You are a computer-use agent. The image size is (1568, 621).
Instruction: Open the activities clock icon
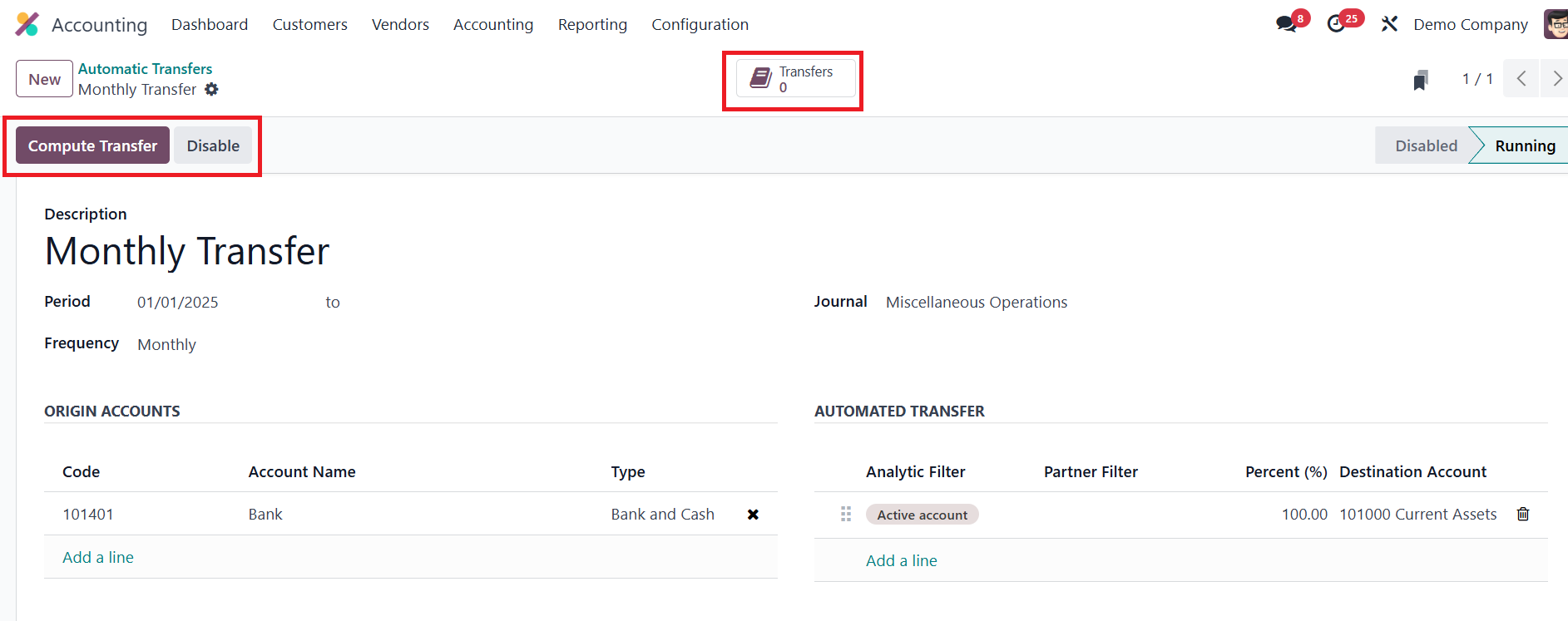coord(1336,24)
